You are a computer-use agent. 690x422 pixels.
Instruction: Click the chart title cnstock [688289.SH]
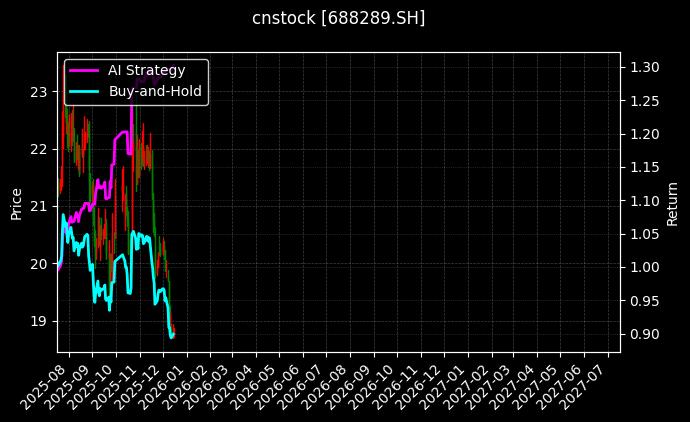339,18
